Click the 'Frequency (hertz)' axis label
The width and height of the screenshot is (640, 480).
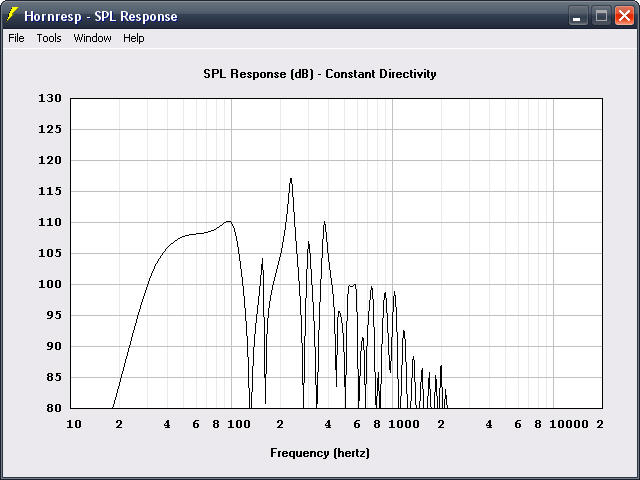320,453
